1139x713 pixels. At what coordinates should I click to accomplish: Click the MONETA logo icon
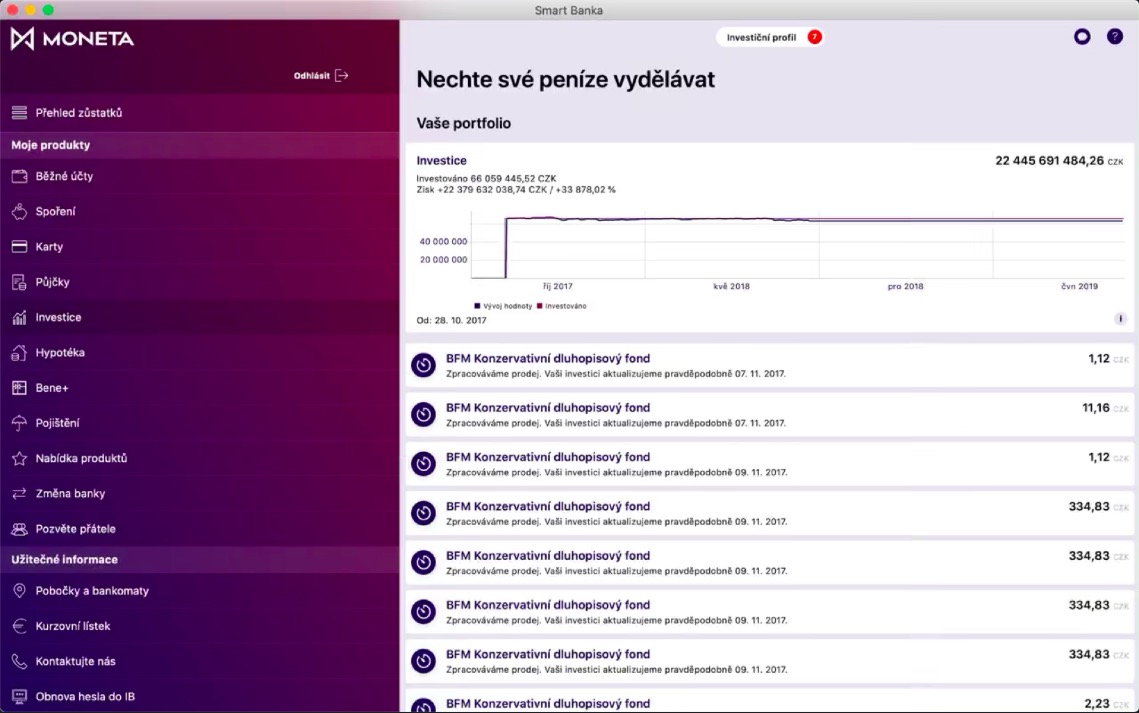(x=23, y=38)
